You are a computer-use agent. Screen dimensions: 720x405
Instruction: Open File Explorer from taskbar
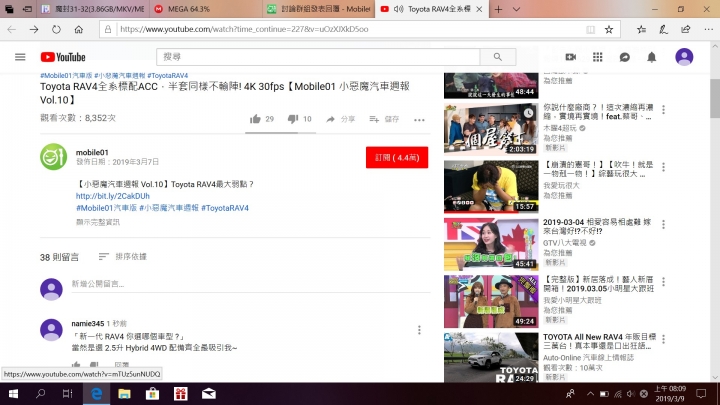pos(124,394)
